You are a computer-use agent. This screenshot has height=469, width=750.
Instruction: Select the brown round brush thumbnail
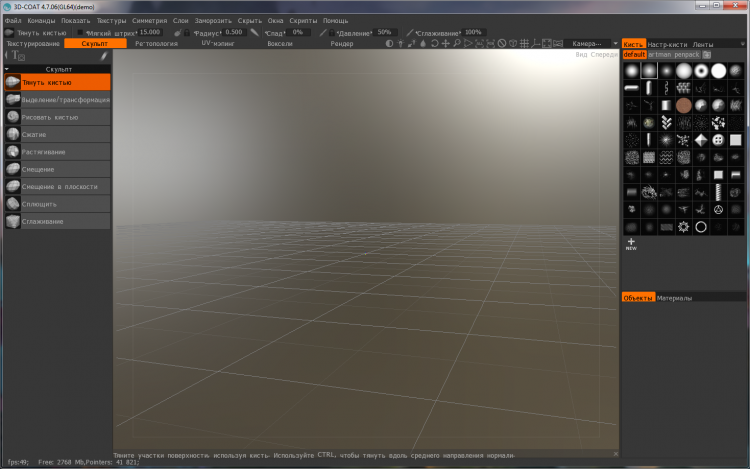tap(684, 105)
